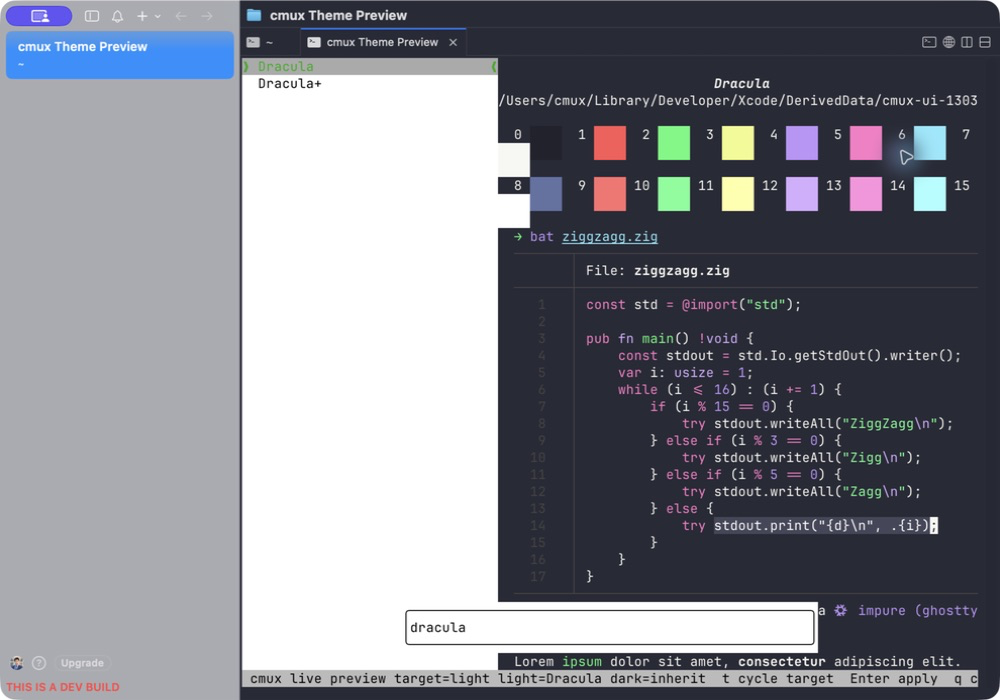The height and width of the screenshot is (700, 1000).
Task: Click the Upgrade button
Action: pyautogui.click(x=82, y=663)
